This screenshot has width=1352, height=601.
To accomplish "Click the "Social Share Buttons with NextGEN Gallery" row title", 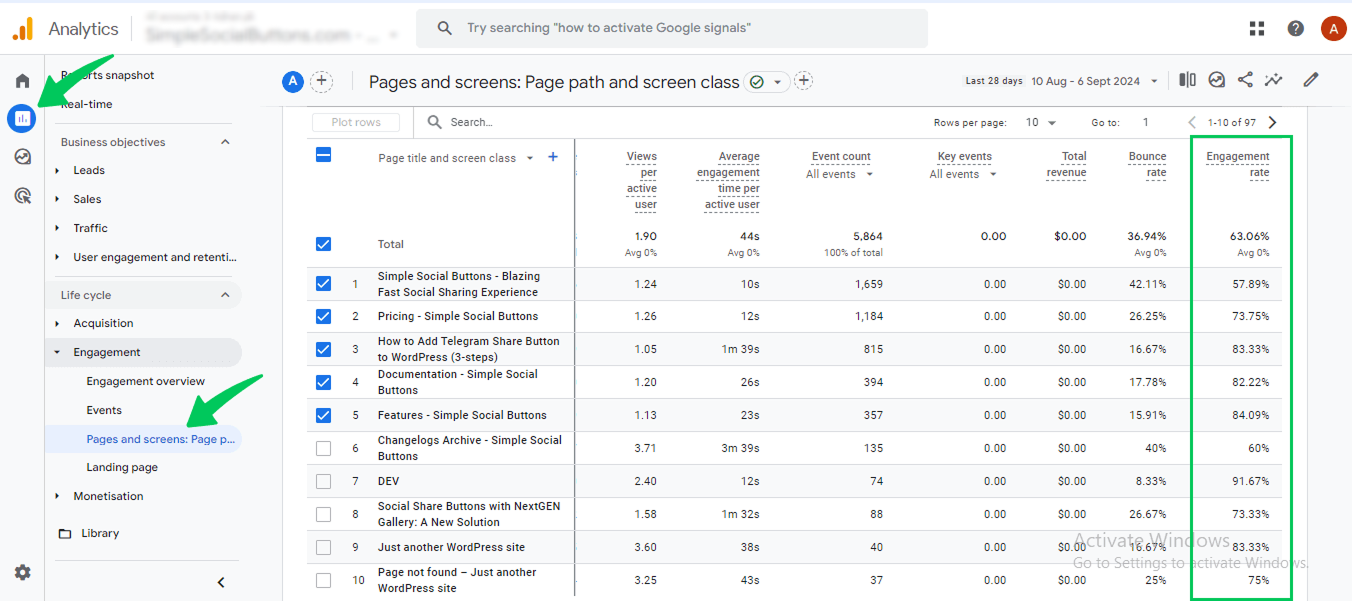I will click(x=469, y=514).
